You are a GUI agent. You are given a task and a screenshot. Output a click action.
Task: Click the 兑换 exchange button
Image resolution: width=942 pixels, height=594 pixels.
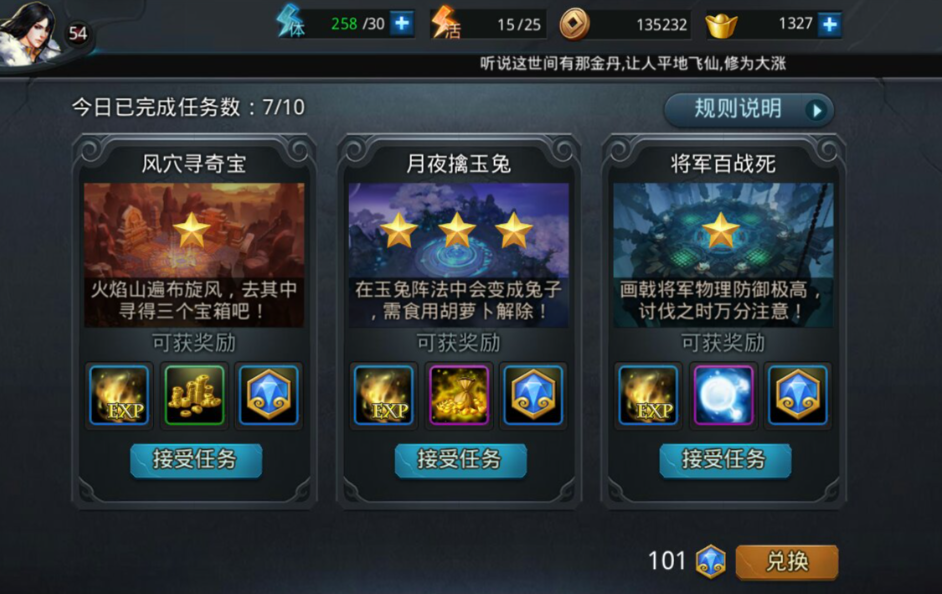786,562
